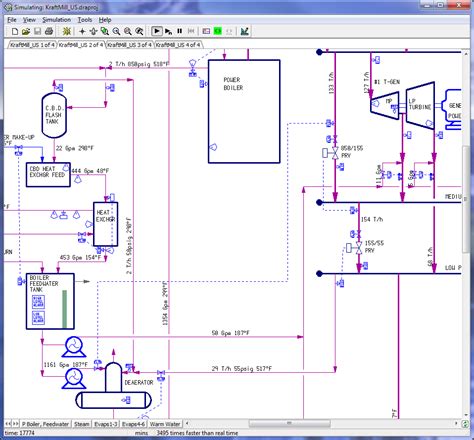474x440 pixels.
Task: Click the Save disk toolbar icon
Action: pyautogui.click(x=37, y=31)
